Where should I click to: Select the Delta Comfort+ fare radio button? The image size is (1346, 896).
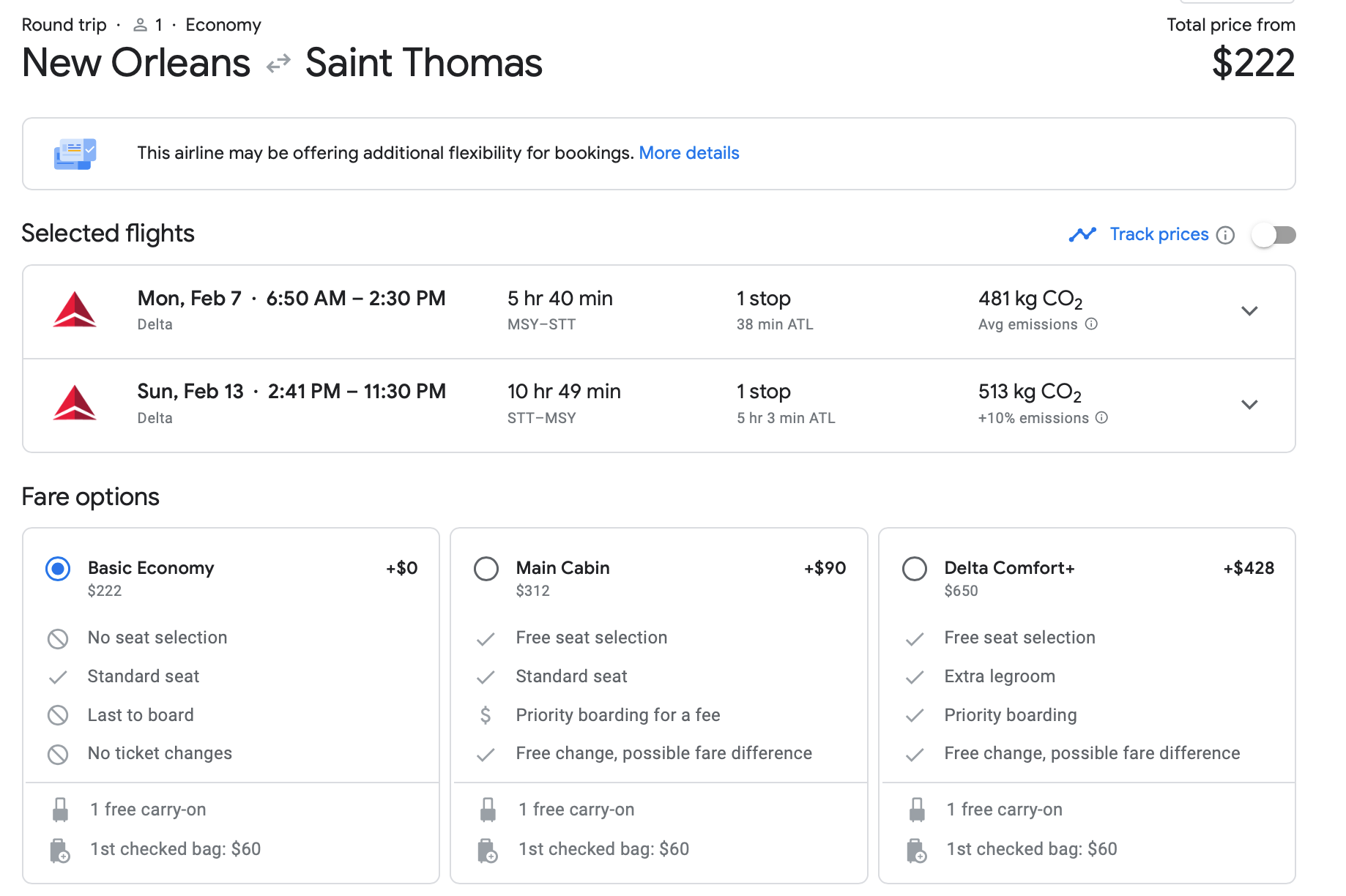pyautogui.click(x=915, y=569)
